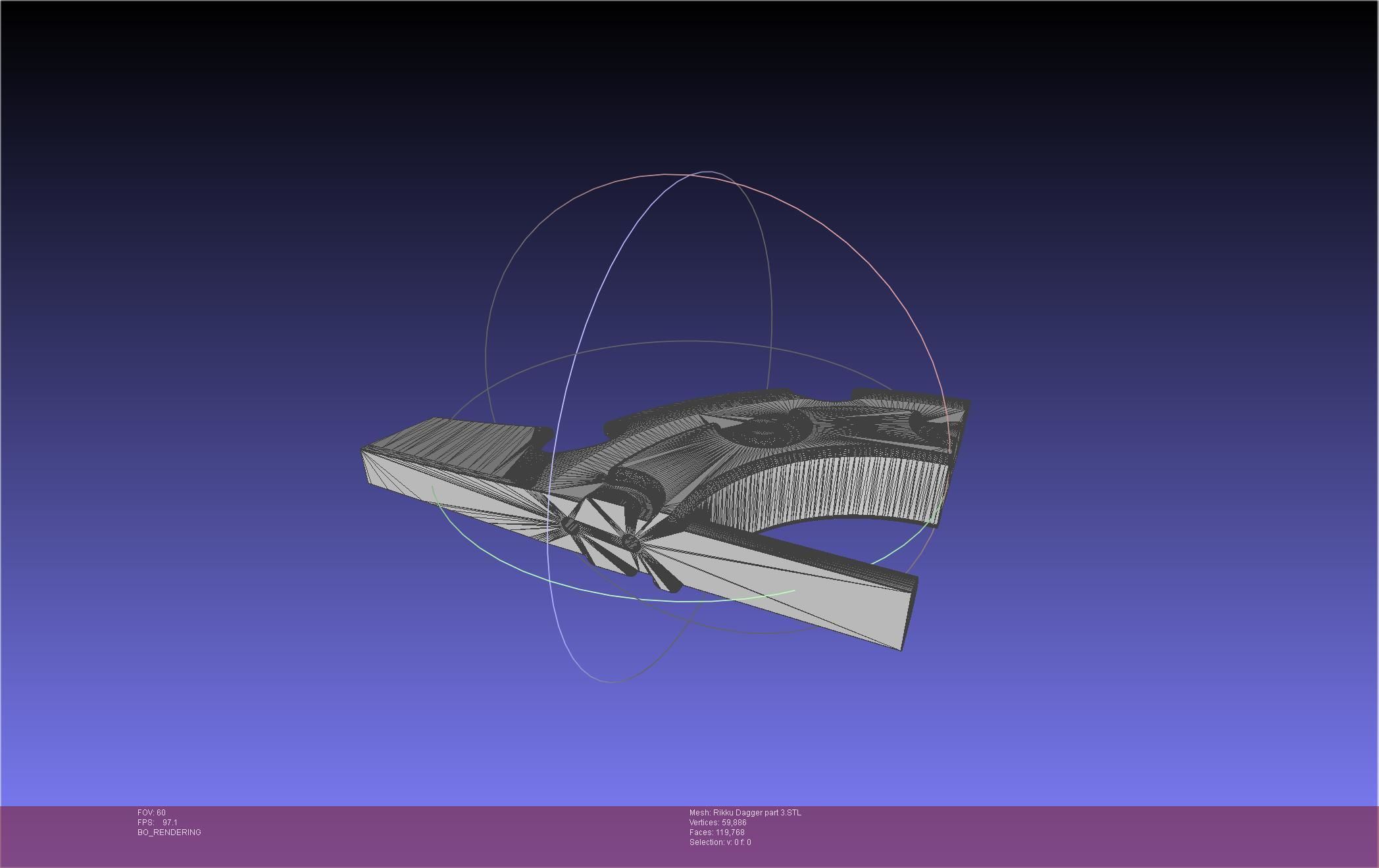Image resolution: width=1379 pixels, height=868 pixels.
Task: Click the FOV: 60 readout
Action: (x=151, y=813)
